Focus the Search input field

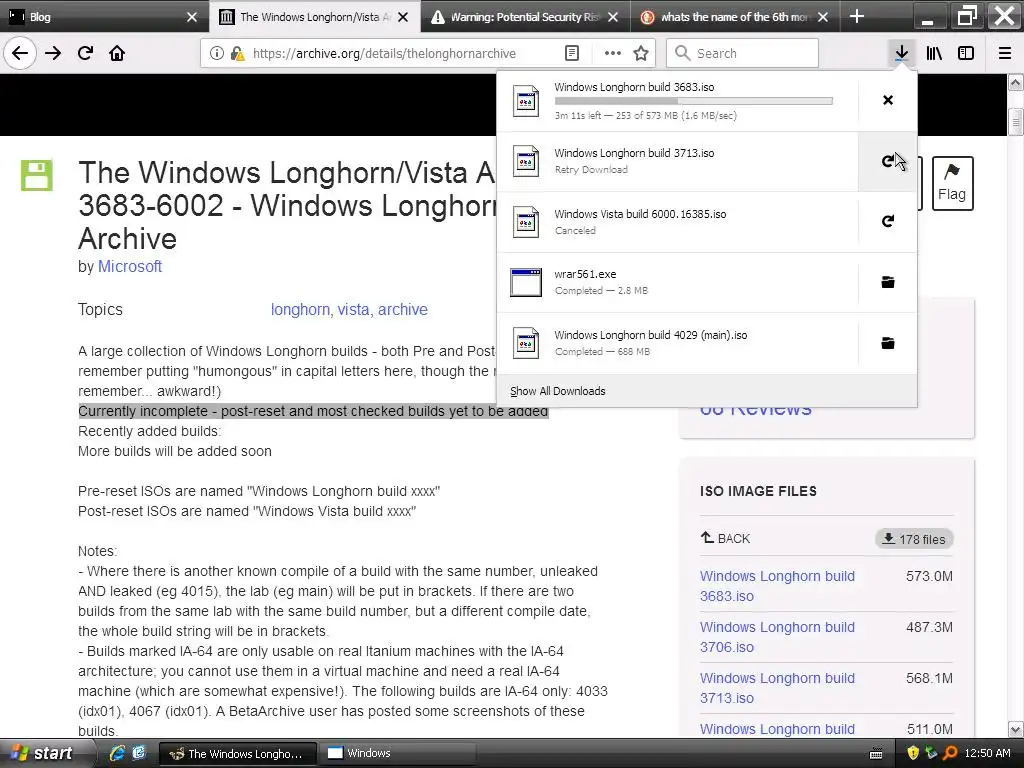(x=743, y=54)
